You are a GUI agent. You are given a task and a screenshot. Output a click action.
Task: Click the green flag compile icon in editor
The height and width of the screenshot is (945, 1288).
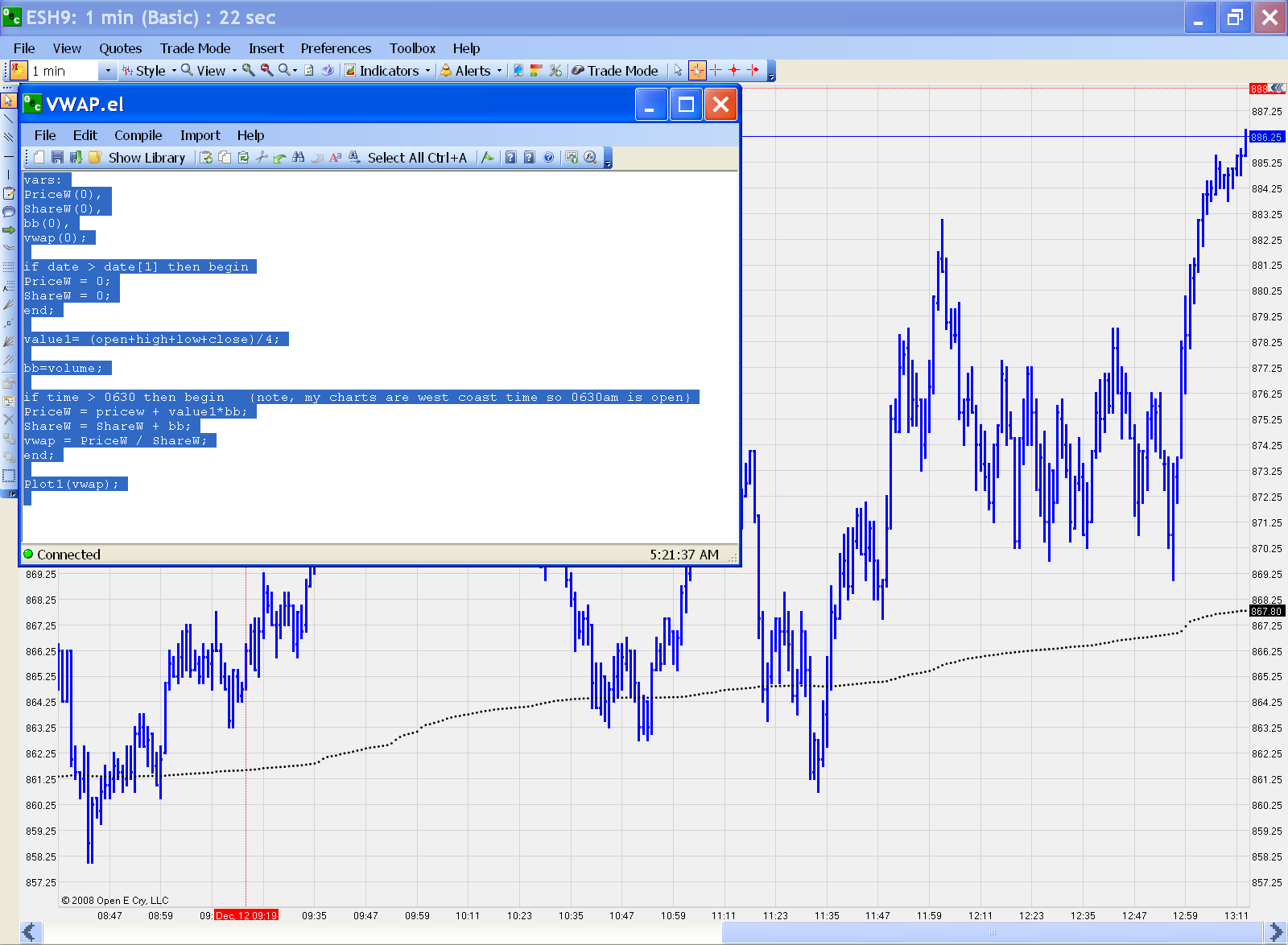(x=487, y=158)
